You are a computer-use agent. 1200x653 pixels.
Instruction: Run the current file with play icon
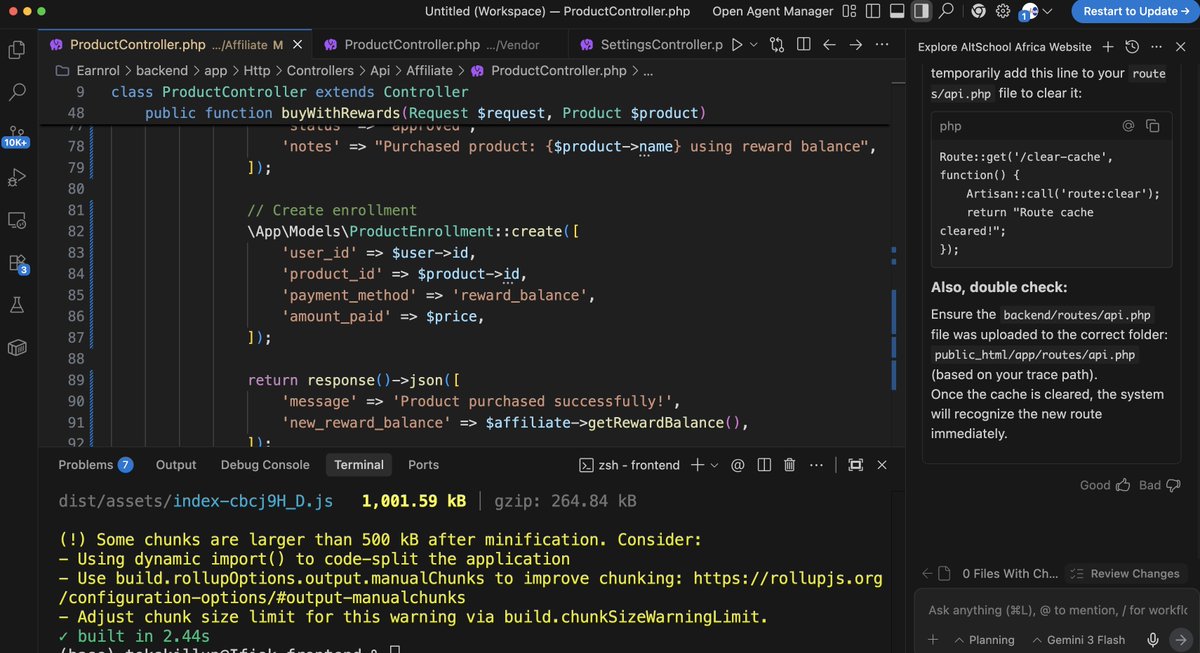click(737, 45)
